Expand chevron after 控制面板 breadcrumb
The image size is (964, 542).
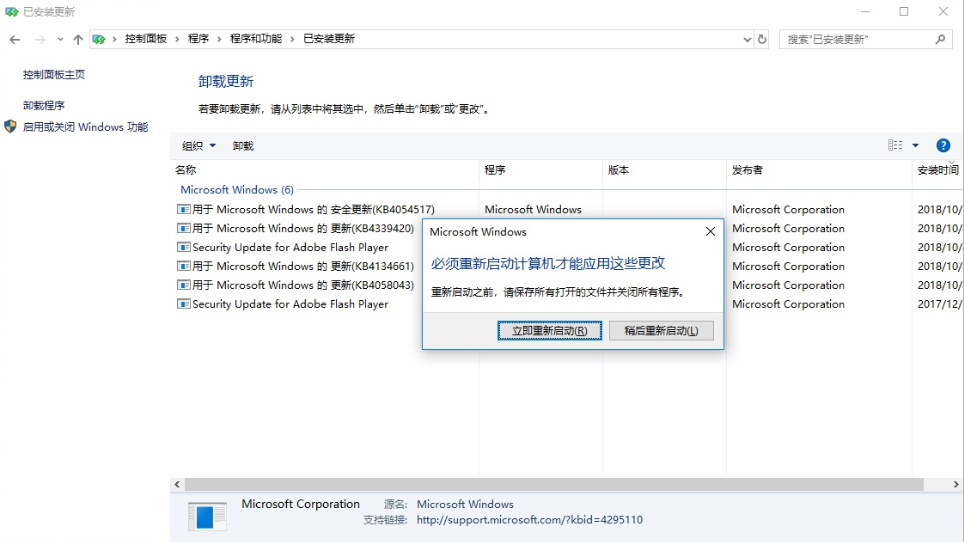click(177, 39)
